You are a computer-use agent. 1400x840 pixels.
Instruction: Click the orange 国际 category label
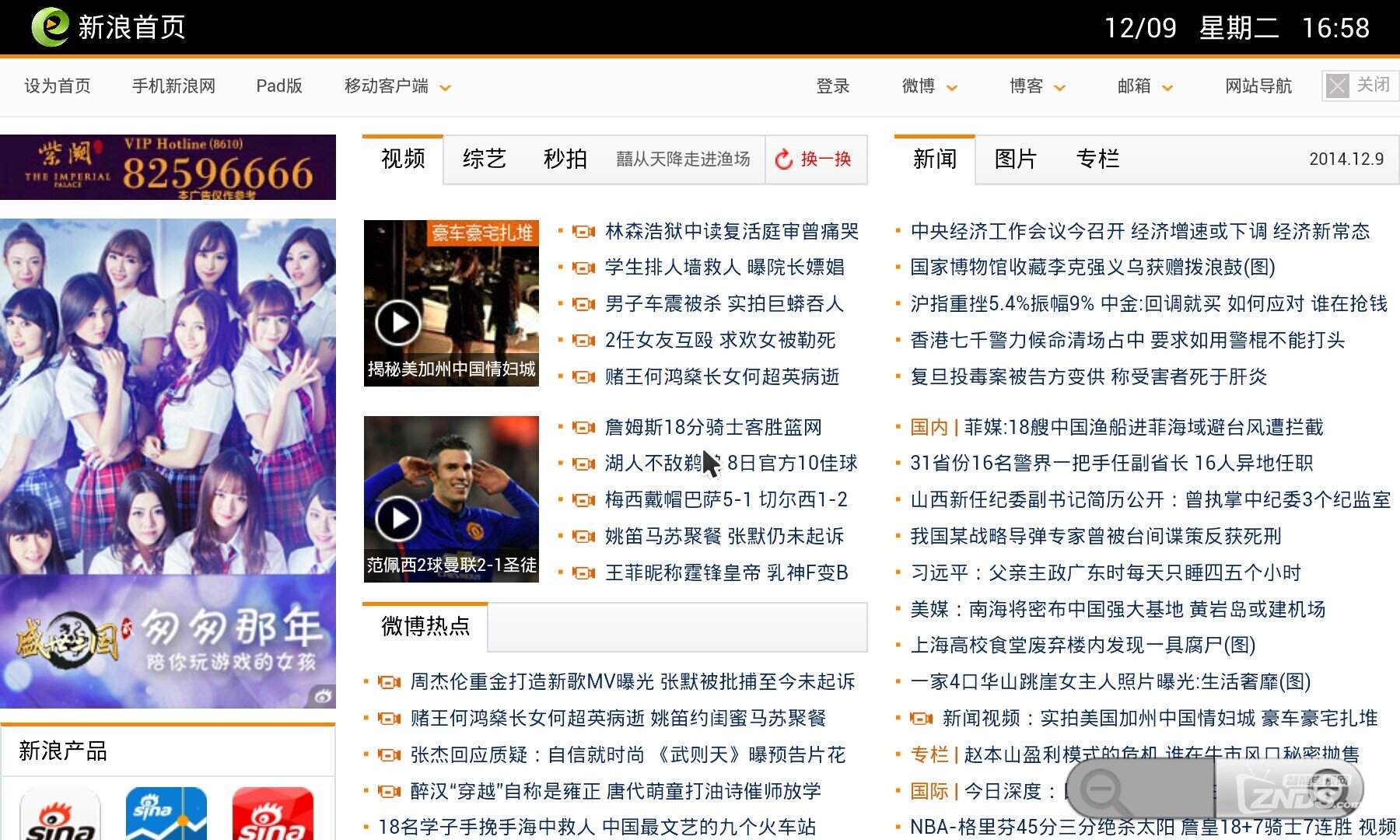coord(929,792)
